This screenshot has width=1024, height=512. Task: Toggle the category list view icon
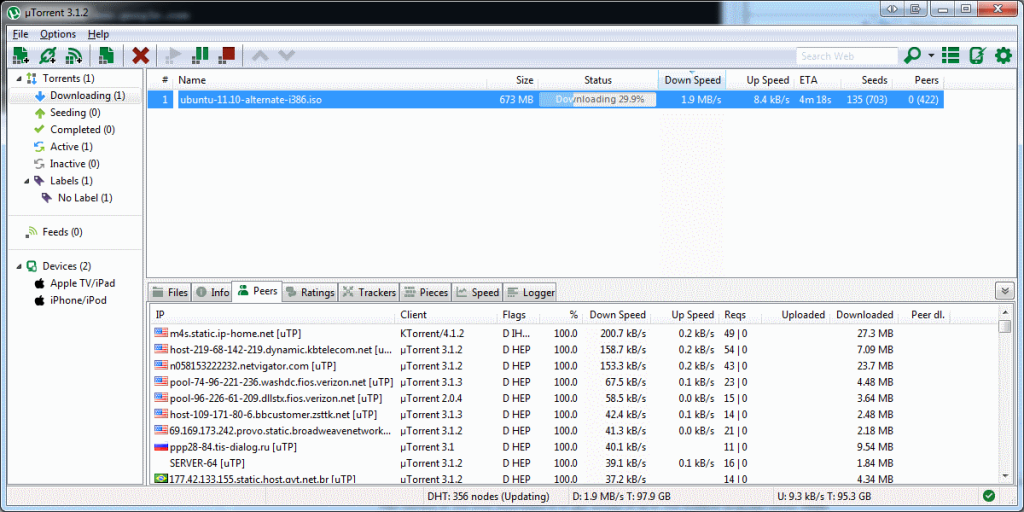pyautogui.click(x=951, y=56)
